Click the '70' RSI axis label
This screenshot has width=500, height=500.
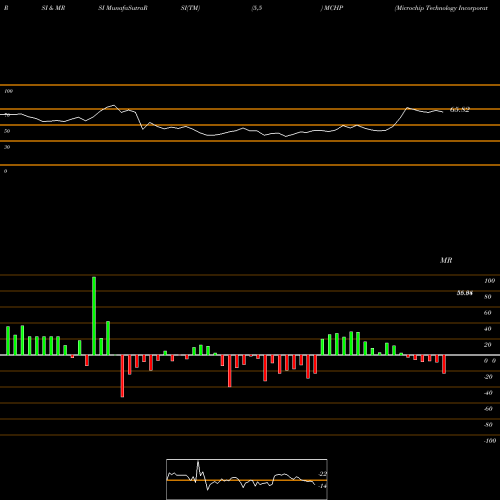(x=7, y=115)
